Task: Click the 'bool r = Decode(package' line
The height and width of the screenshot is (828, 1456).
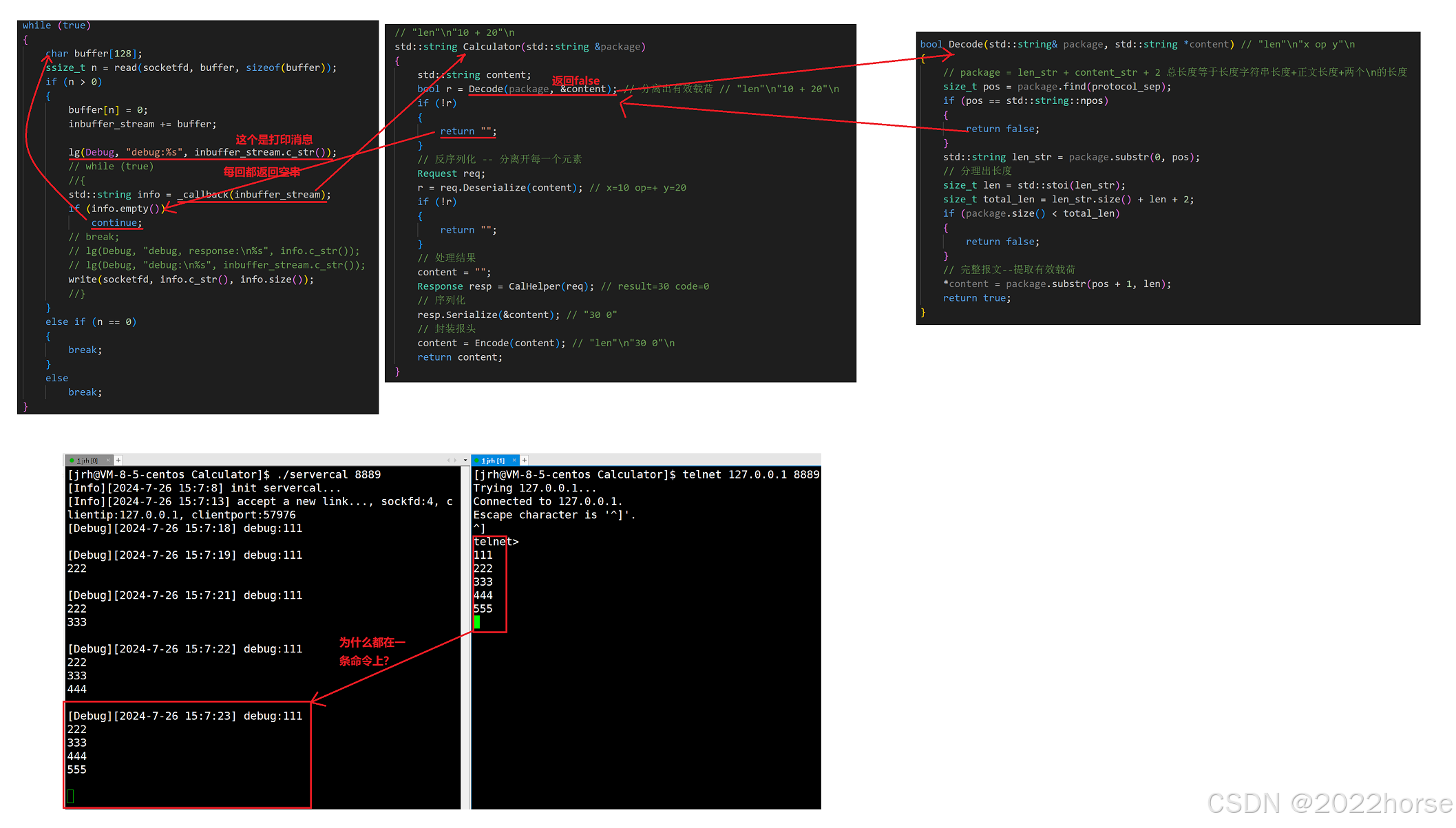Action: click(518, 89)
